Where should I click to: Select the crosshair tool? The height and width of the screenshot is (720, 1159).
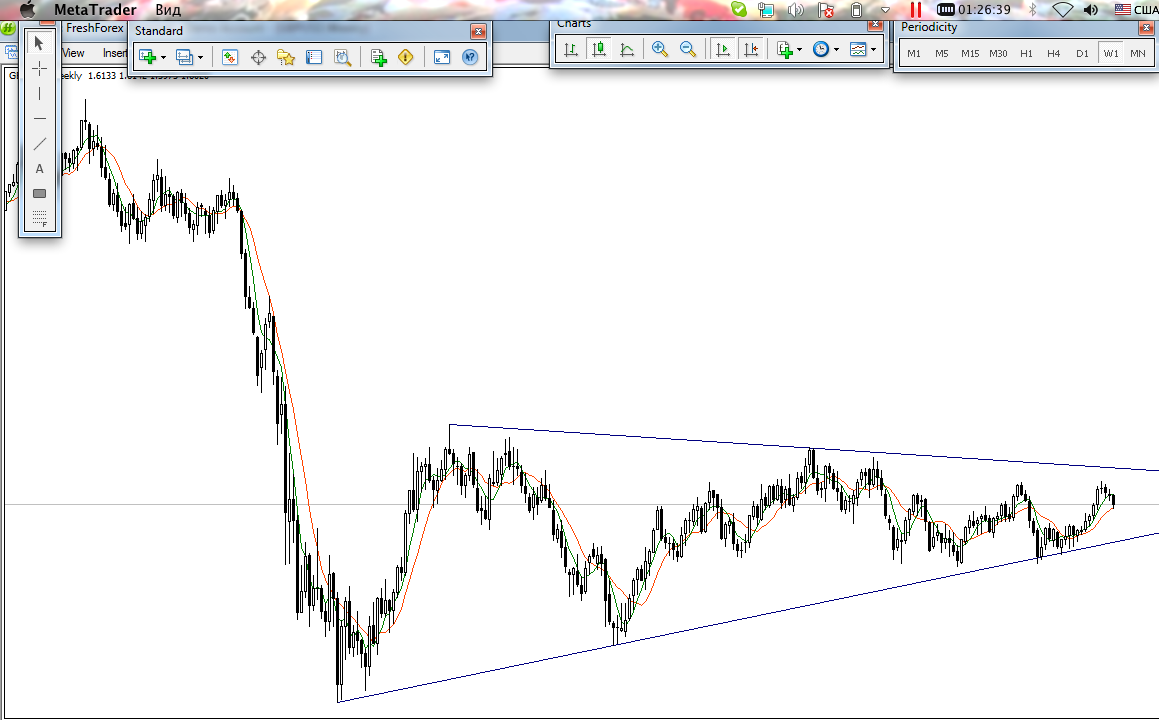click(39, 69)
